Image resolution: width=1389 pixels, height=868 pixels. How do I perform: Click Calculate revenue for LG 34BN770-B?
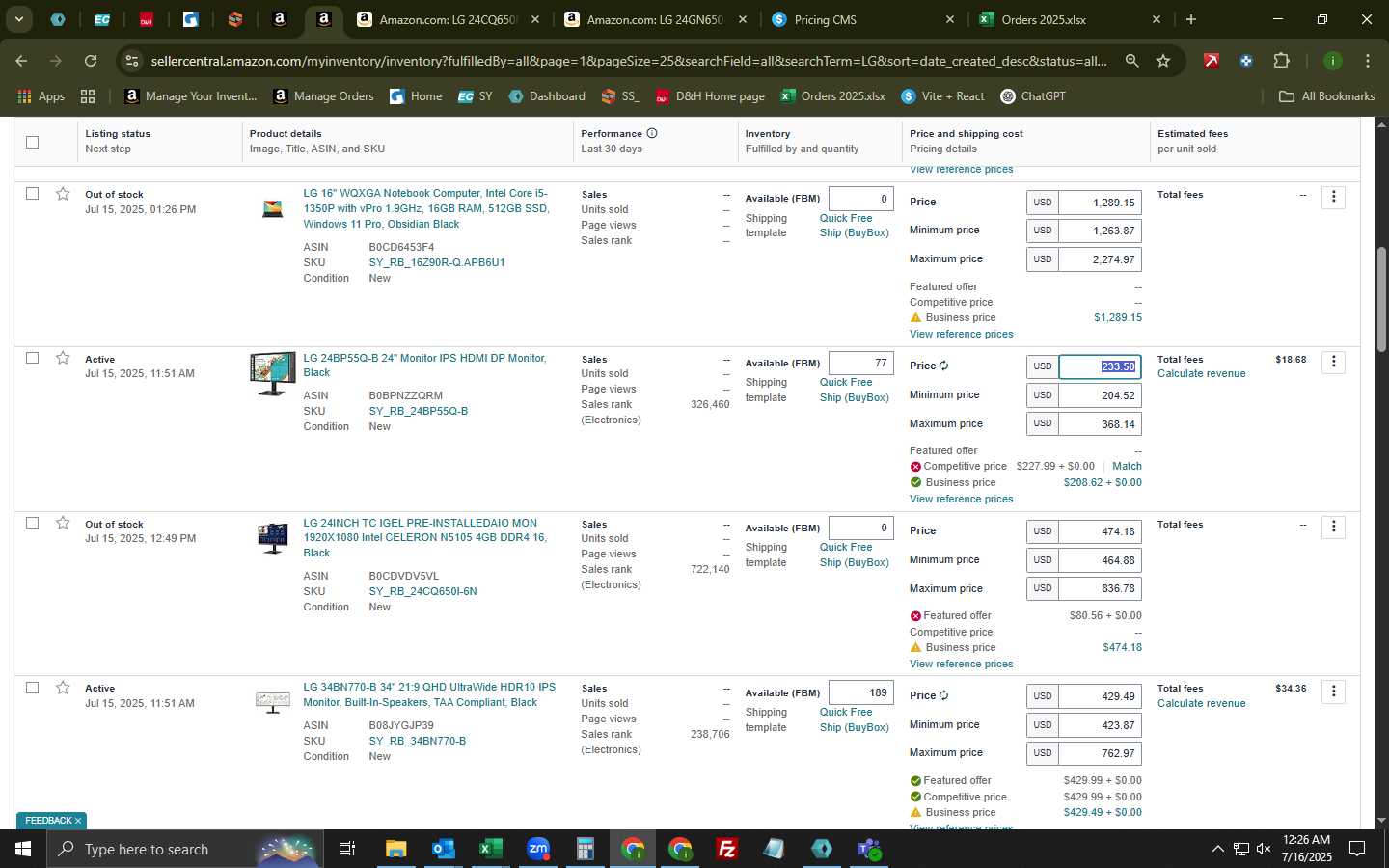point(1201,703)
